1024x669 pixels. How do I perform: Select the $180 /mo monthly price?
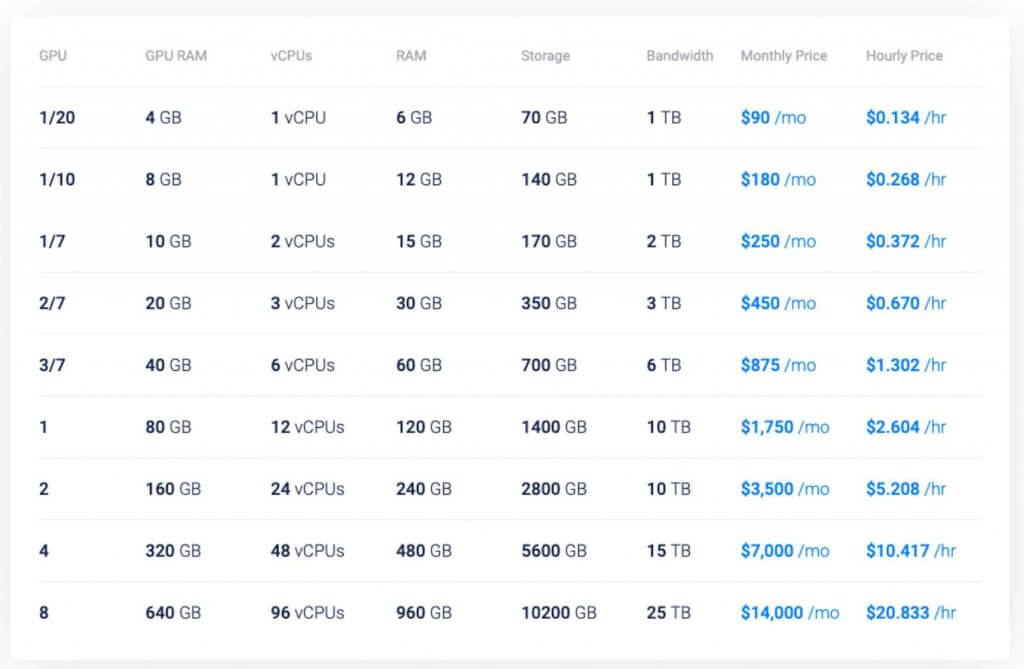(x=778, y=180)
